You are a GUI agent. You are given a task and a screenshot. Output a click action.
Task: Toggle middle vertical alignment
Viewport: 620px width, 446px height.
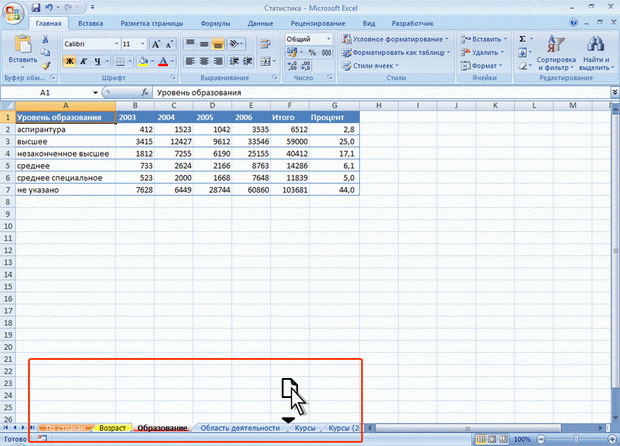pyautogui.click(x=204, y=43)
